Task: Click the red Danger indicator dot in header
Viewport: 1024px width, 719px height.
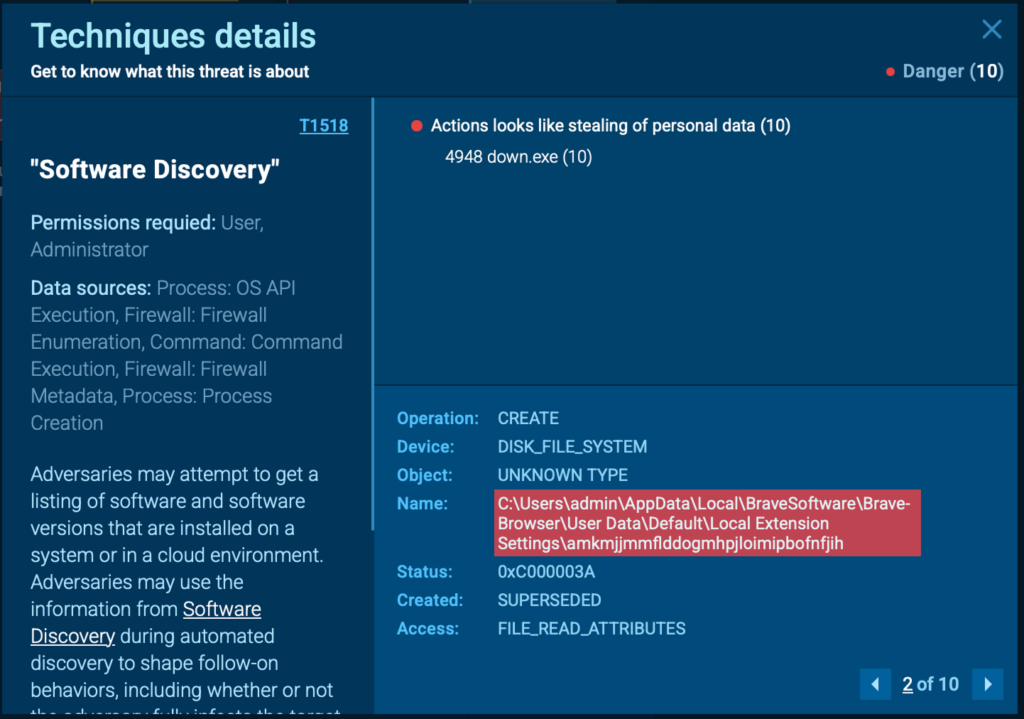Action: pyautogui.click(x=890, y=72)
